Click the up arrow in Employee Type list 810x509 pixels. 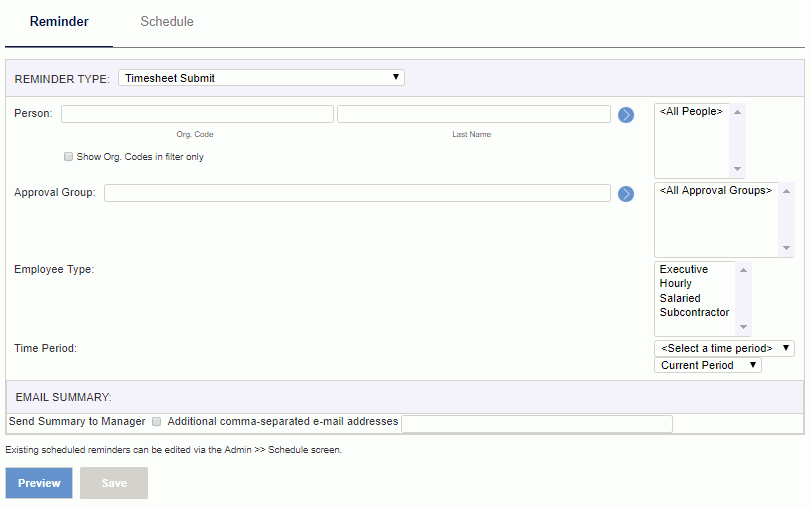(x=743, y=270)
